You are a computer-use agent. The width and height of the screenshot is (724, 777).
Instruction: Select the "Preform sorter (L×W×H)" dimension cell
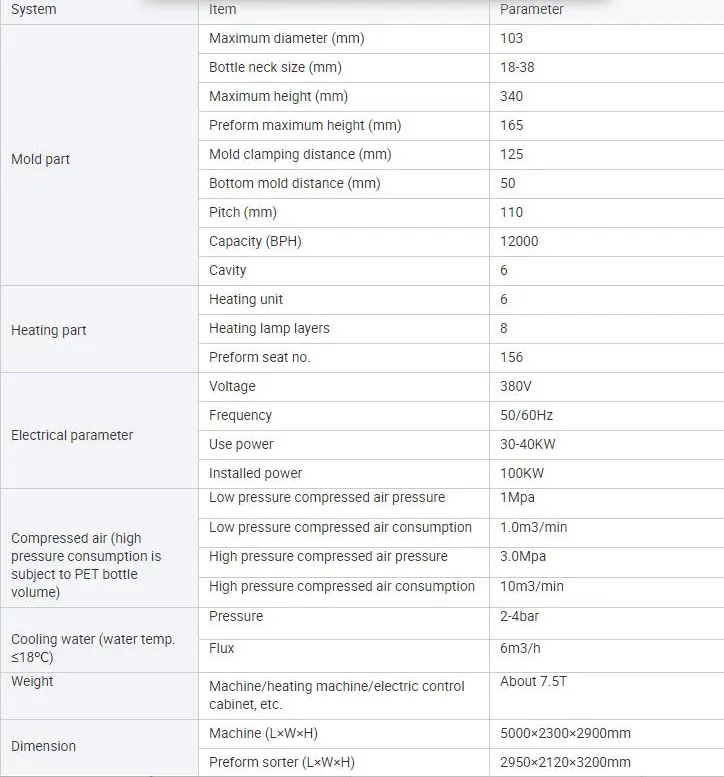(x=282, y=762)
